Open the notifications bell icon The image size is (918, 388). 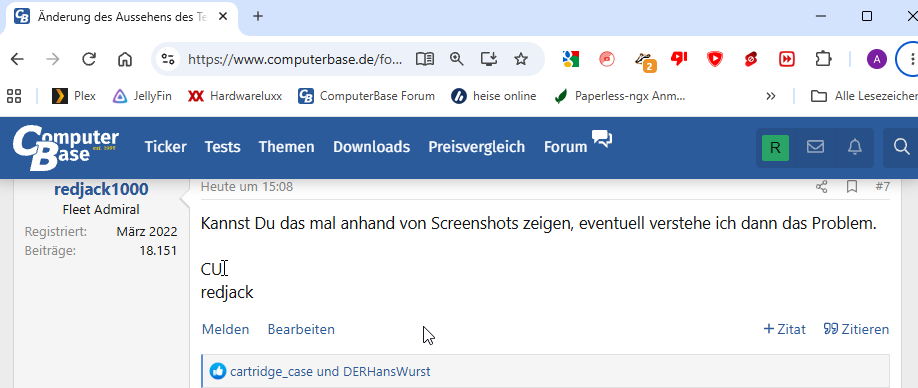coord(855,147)
